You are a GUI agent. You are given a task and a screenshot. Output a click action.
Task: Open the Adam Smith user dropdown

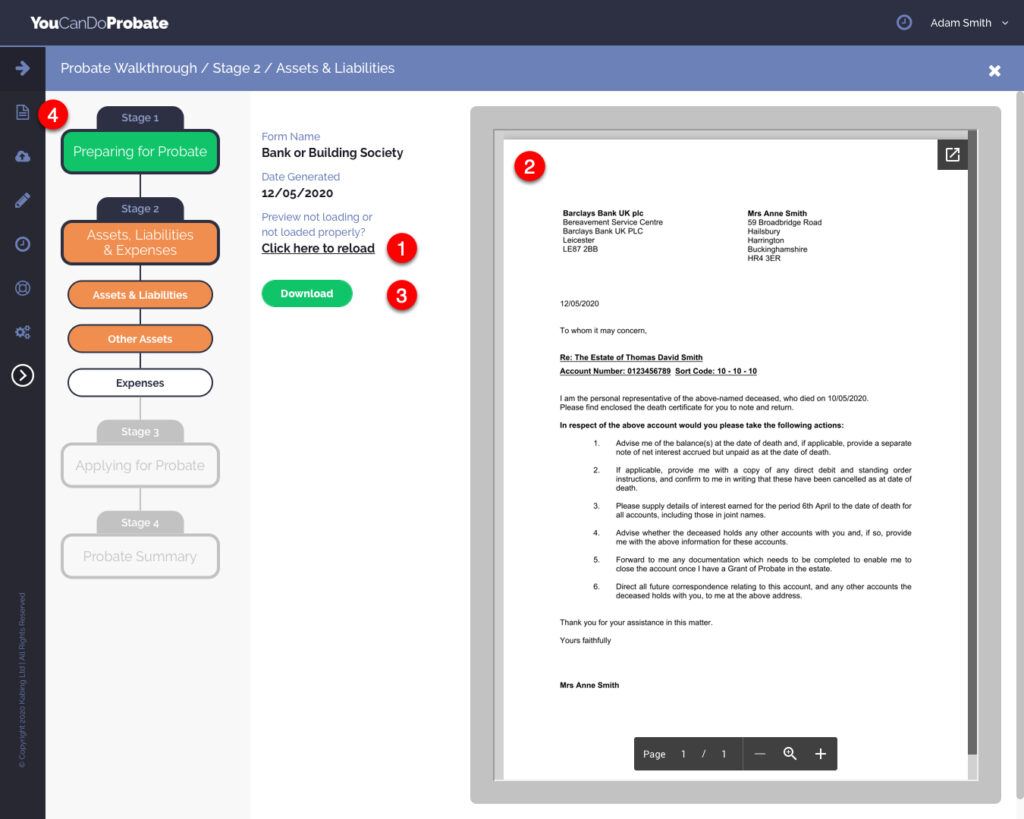click(x=969, y=23)
